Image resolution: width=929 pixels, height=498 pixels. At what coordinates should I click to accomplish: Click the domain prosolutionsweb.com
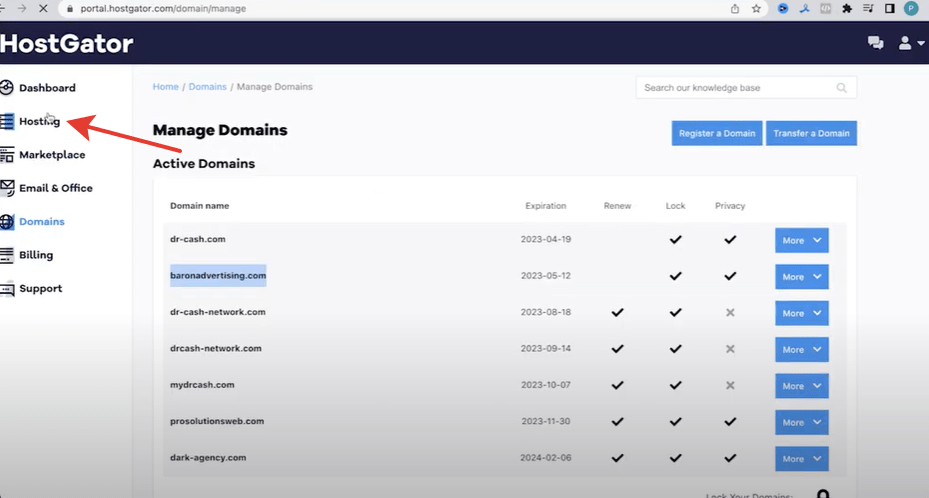tap(217, 421)
